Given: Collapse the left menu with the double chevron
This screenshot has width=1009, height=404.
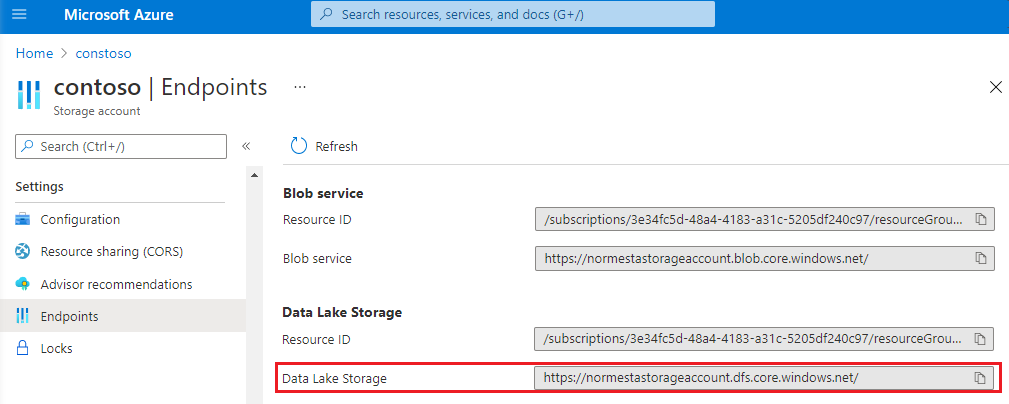Looking at the screenshot, I should (246, 146).
